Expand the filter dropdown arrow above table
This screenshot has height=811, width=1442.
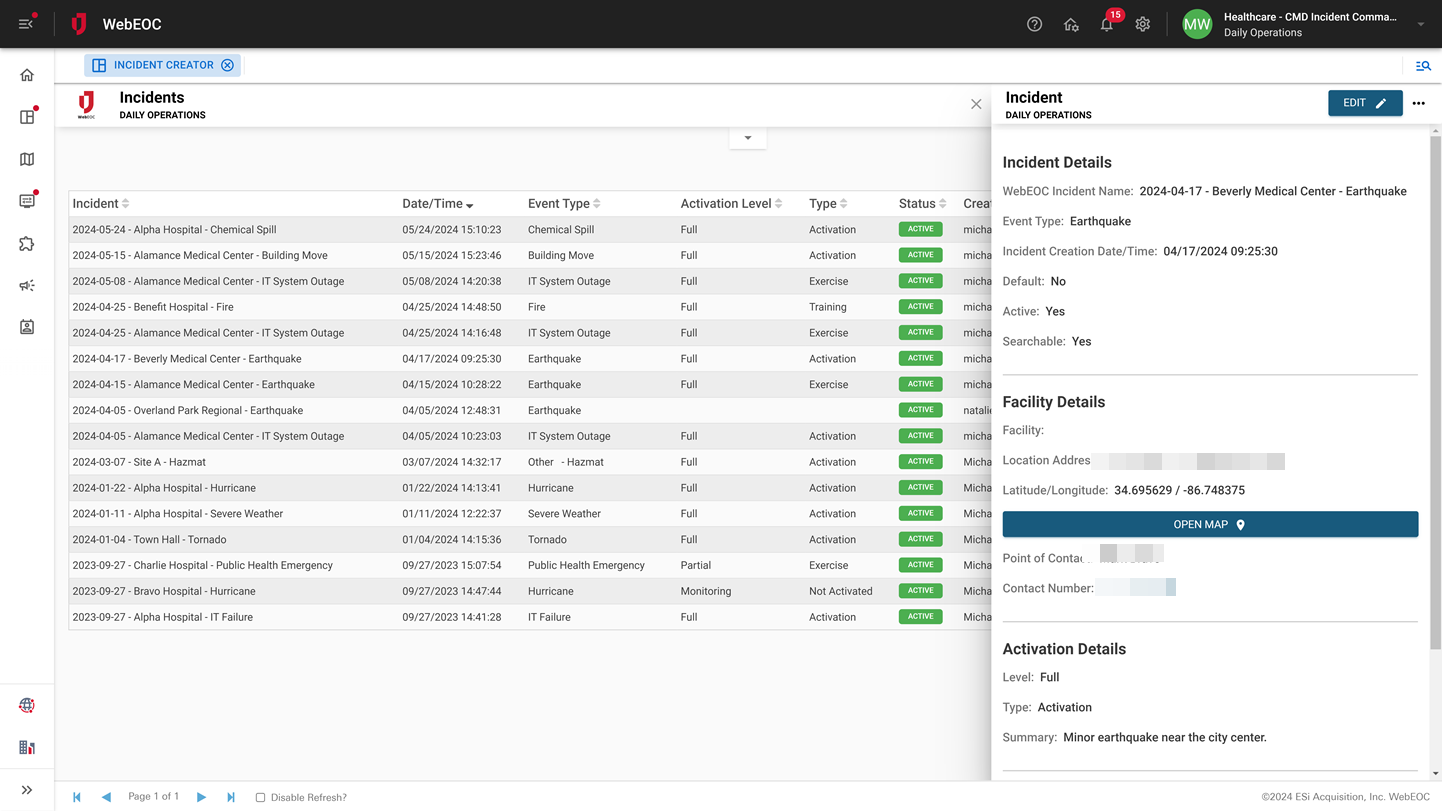[x=747, y=138]
